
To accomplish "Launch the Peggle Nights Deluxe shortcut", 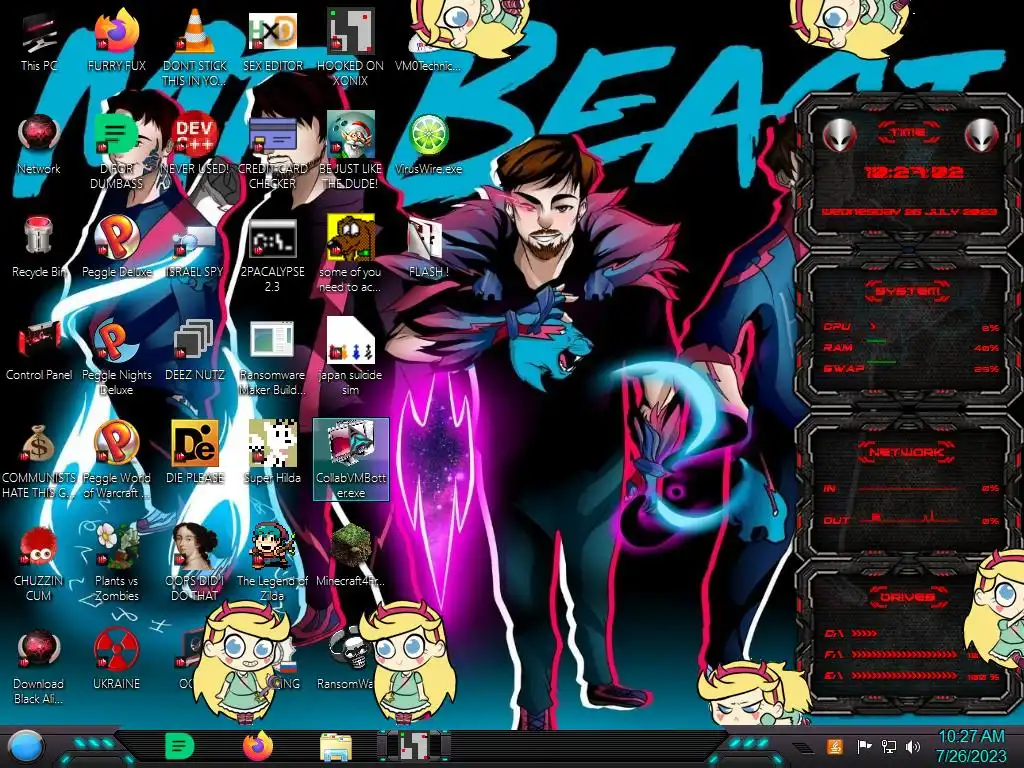I will [116, 357].
